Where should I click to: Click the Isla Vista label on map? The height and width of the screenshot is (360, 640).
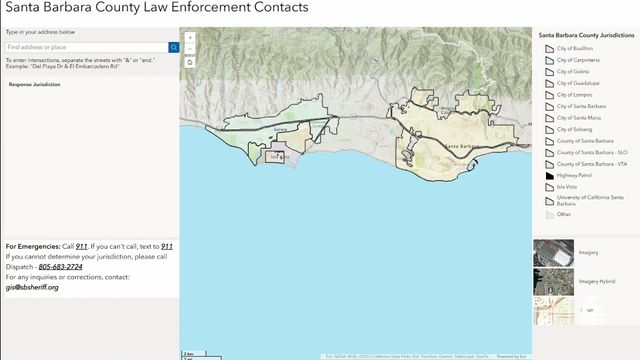point(280,157)
